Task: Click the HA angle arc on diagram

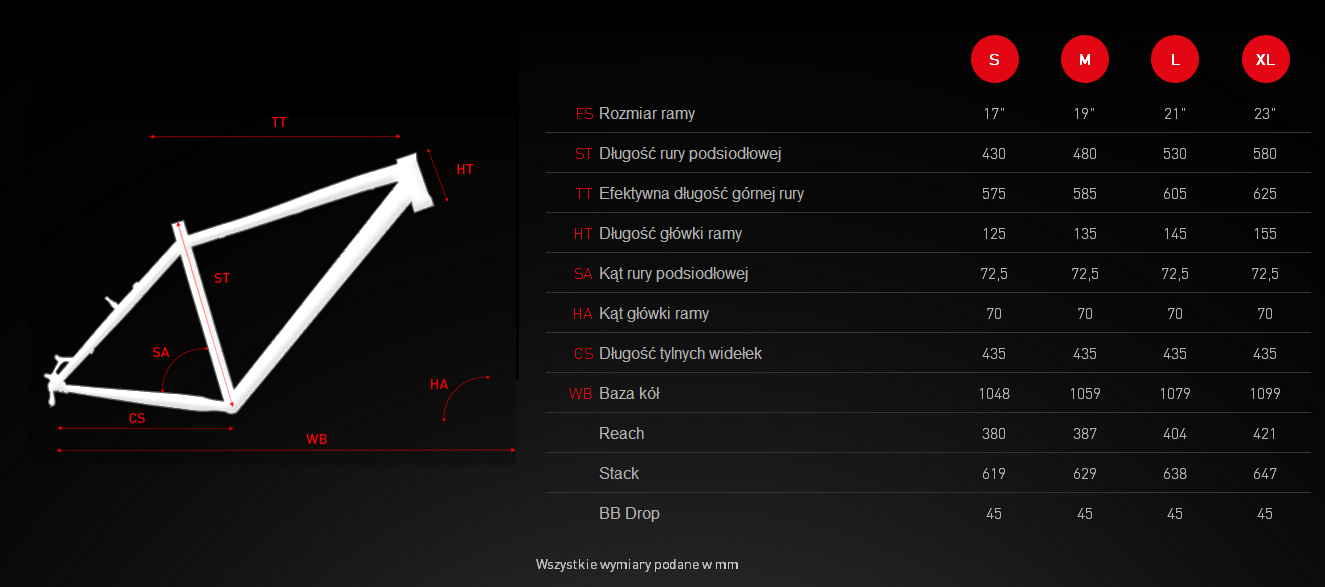Action: (x=464, y=397)
